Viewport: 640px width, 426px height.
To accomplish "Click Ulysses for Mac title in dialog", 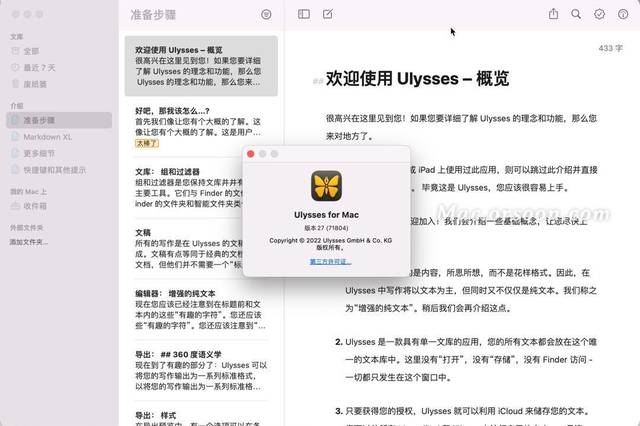I will point(327,215).
